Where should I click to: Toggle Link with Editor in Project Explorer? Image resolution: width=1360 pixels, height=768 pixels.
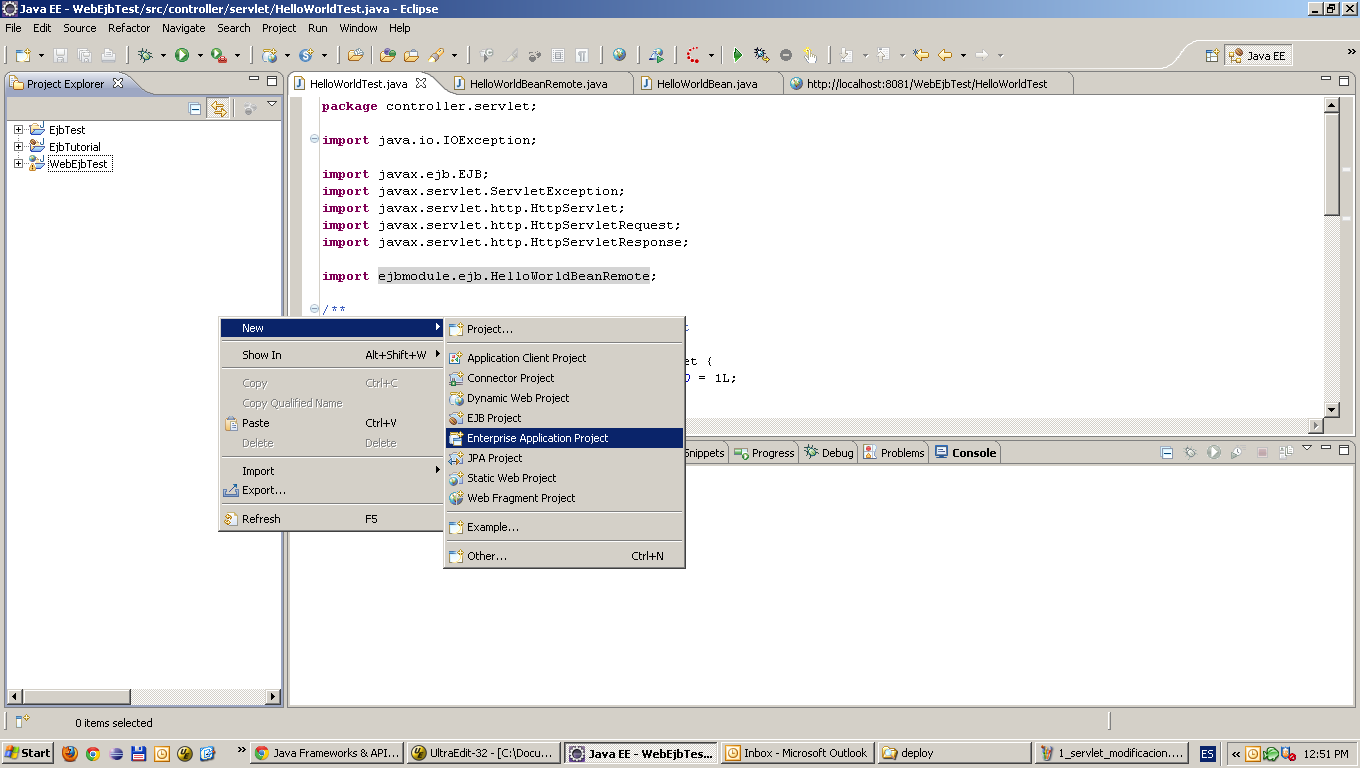point(219,108)
